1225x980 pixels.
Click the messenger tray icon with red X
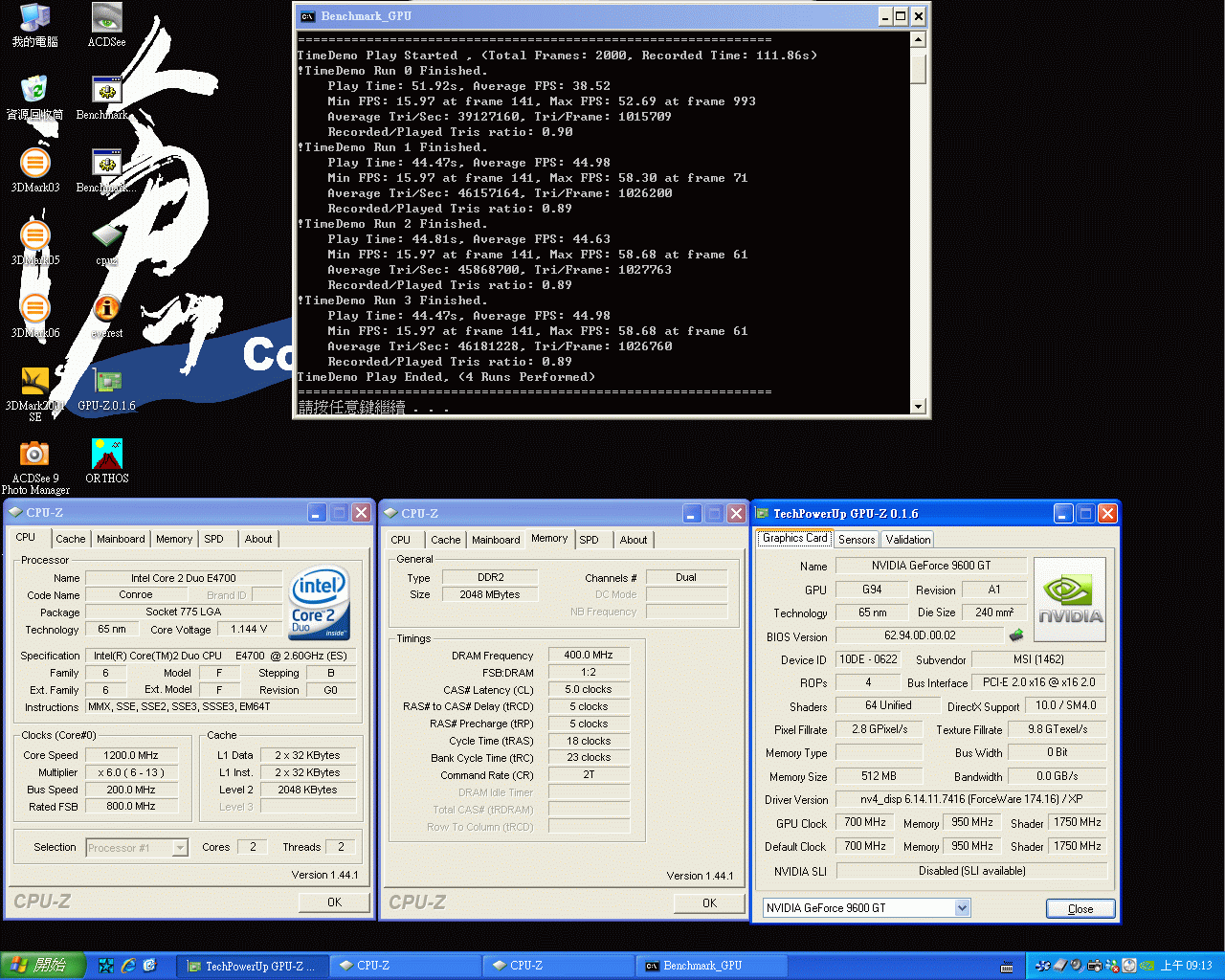click(1112, 966)
